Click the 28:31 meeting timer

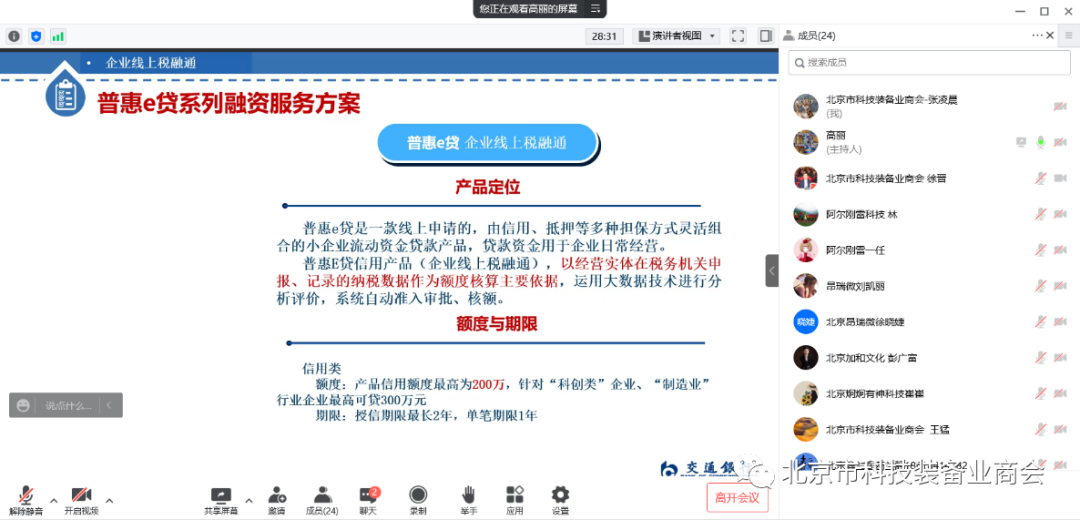point(604,36)
